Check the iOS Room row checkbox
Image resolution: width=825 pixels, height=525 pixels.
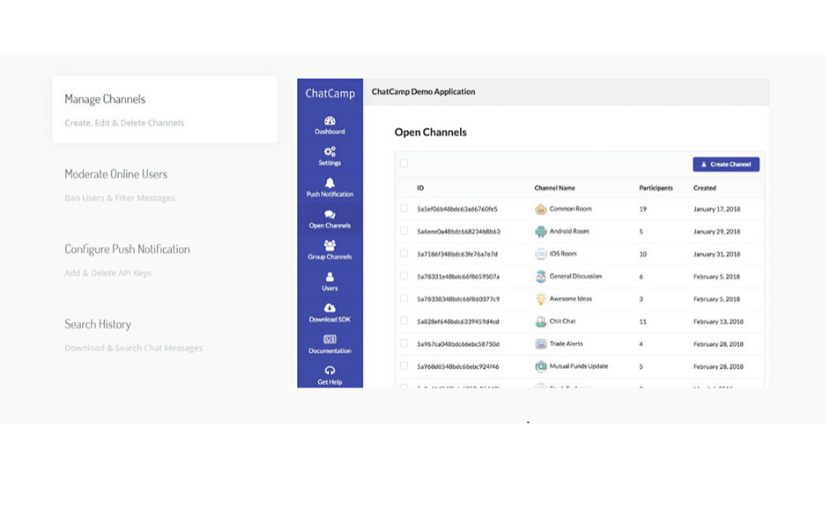[x=404, y=254]
